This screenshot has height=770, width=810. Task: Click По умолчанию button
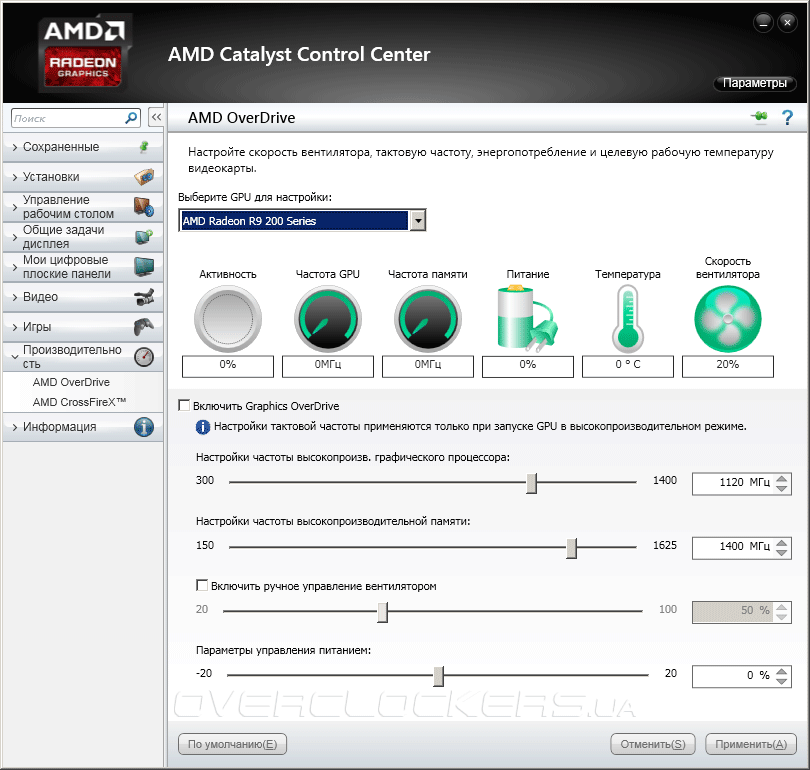(232, 744)
